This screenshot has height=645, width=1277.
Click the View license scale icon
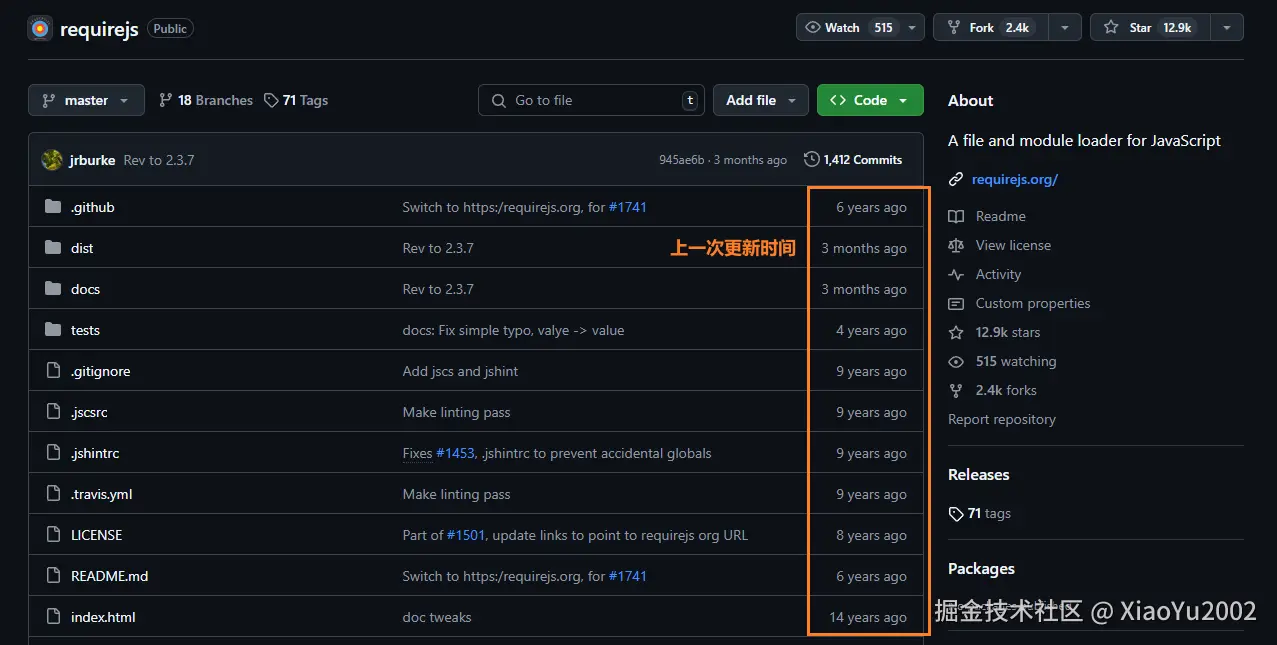[956, 245]
